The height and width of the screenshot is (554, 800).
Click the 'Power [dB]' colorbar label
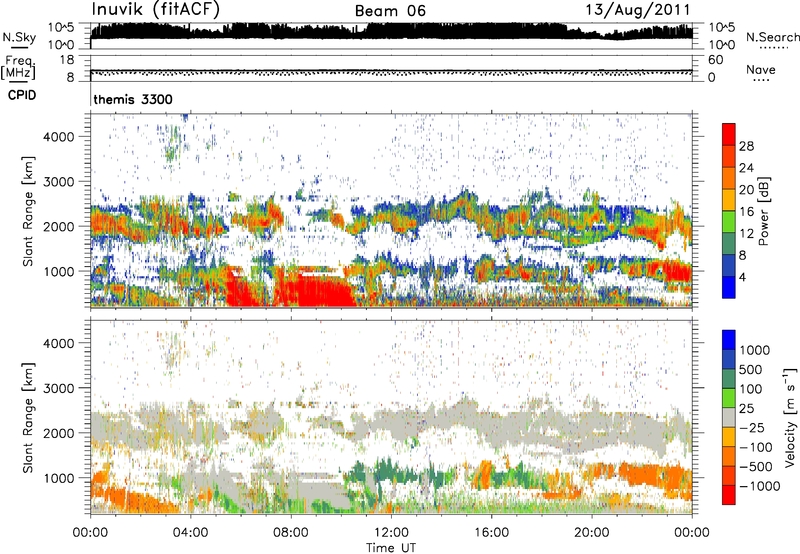[764, 211]
